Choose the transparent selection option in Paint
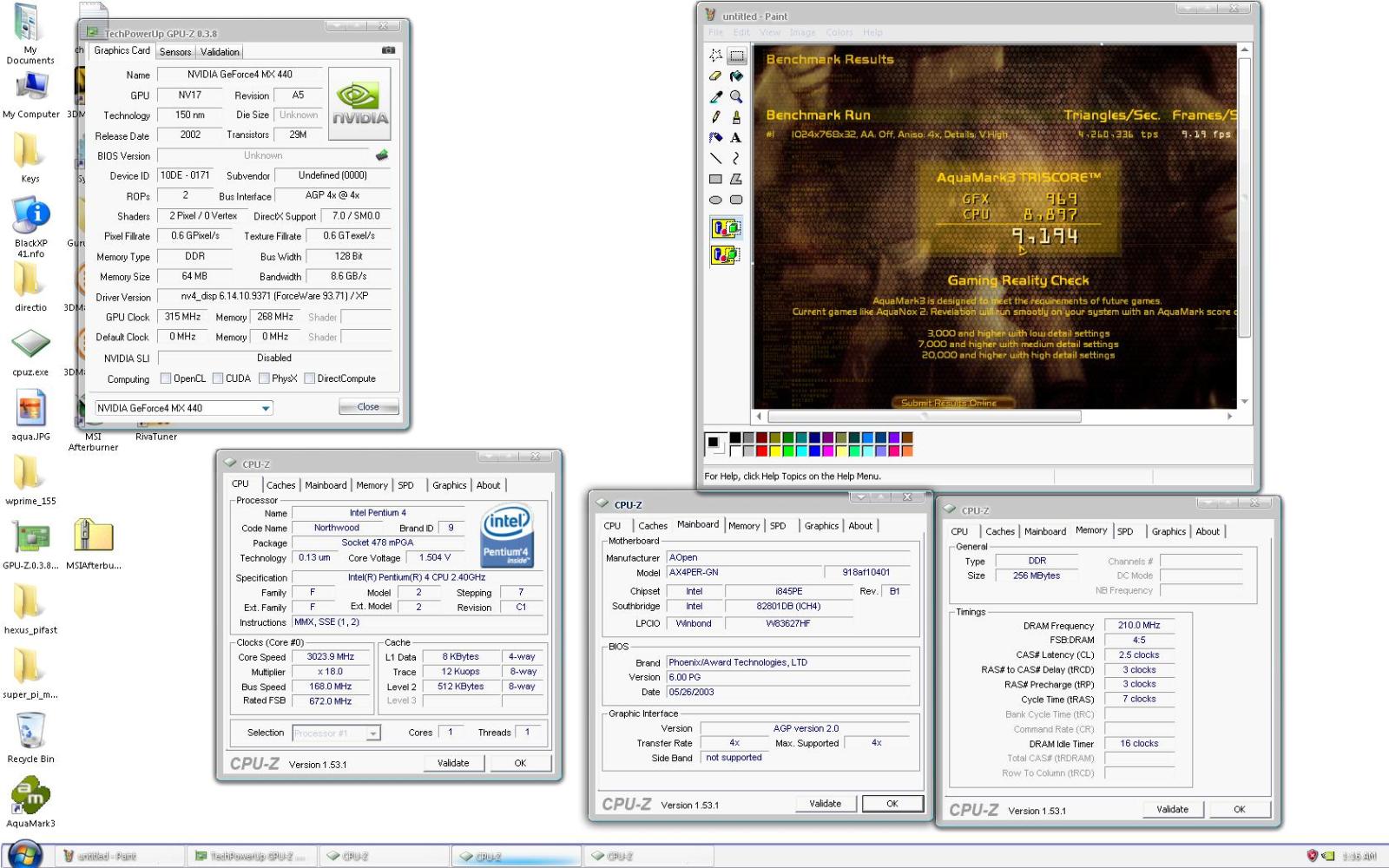 [726, 254]
